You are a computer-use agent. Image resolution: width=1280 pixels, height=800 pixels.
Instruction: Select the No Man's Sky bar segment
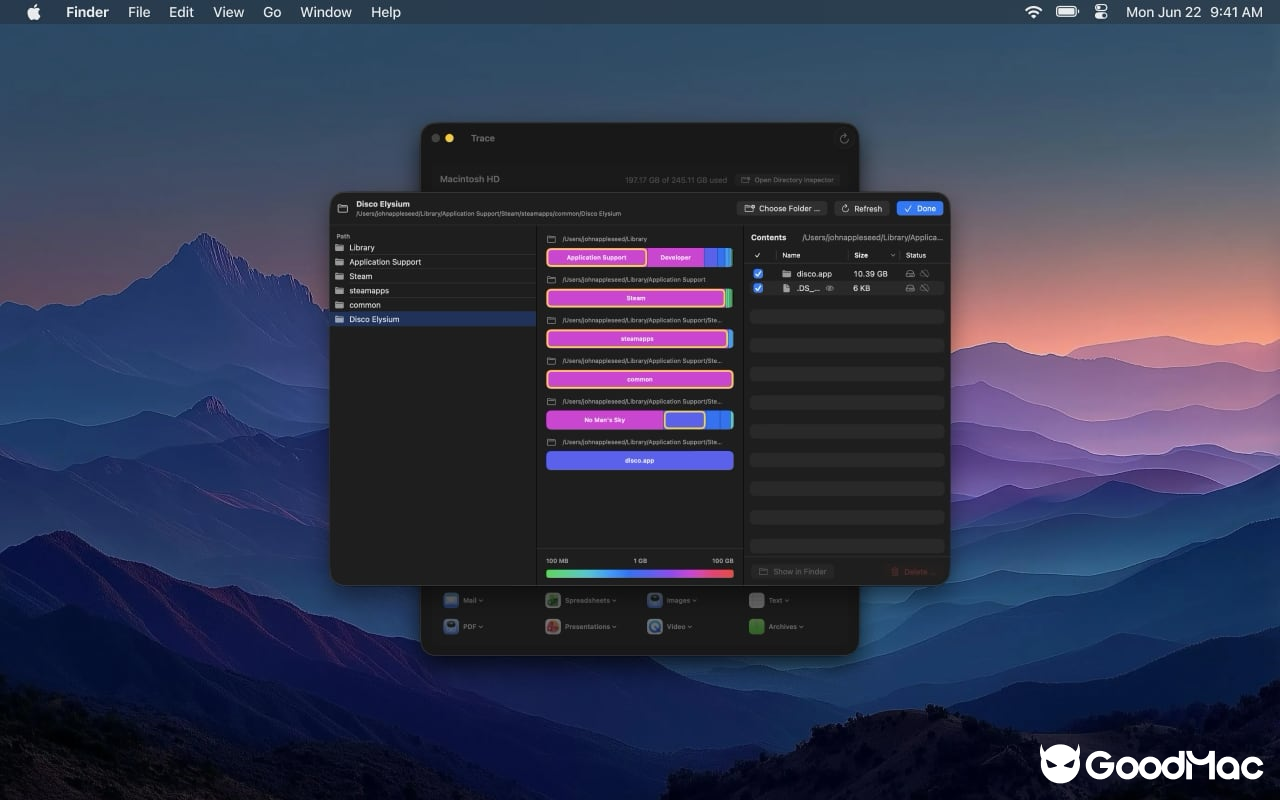click(x=605, y=420)
